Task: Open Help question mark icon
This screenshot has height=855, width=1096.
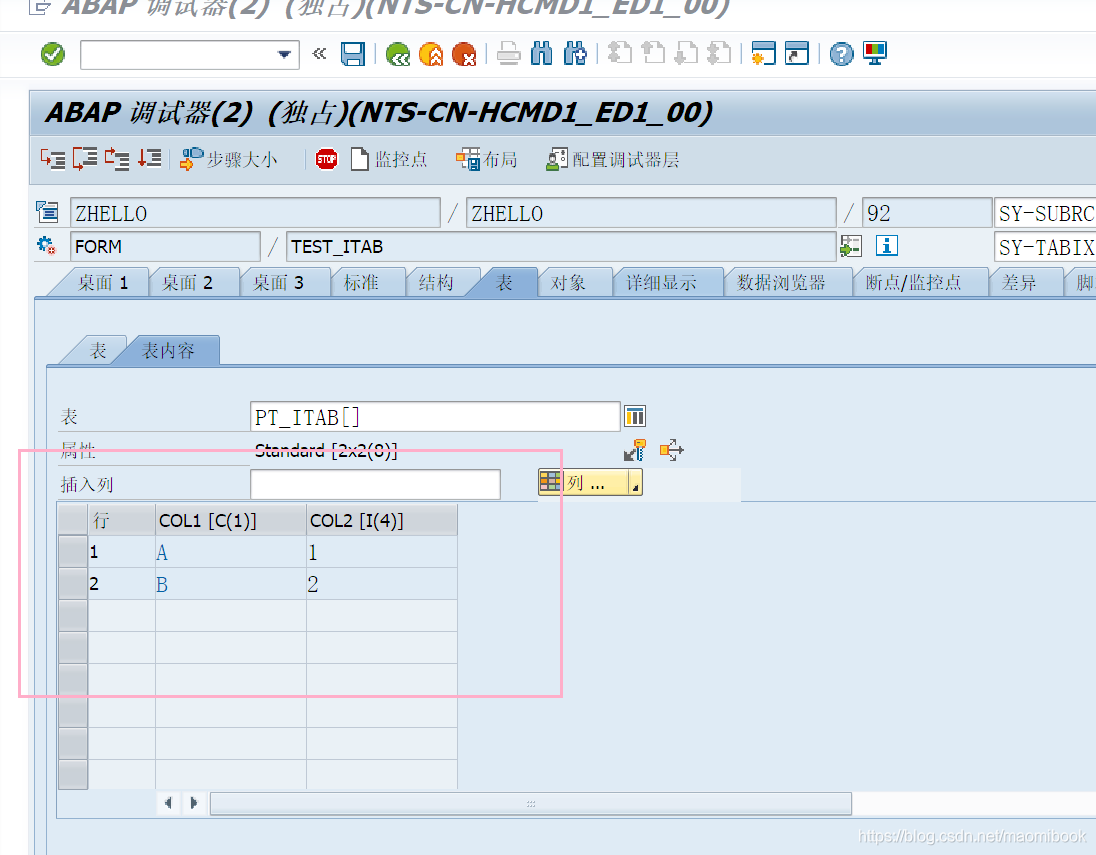Action: pyautogui.click(x=842, y=54)
